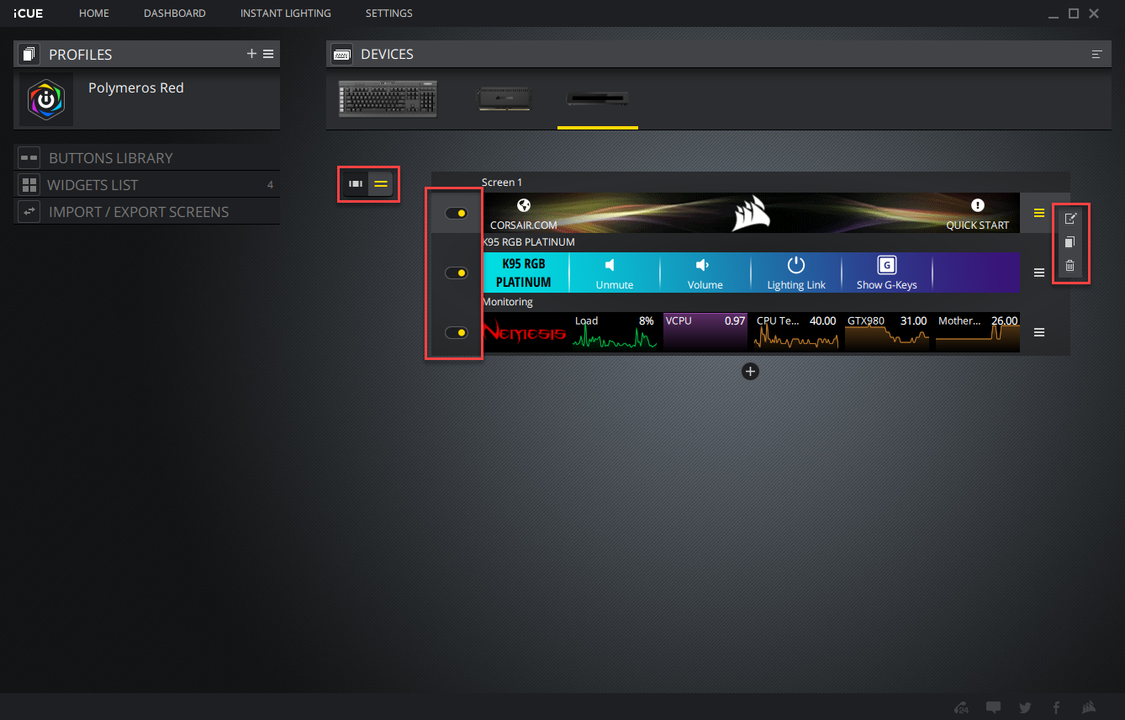
Task: Click the Unmute speaker button
Action: [614, 273]
